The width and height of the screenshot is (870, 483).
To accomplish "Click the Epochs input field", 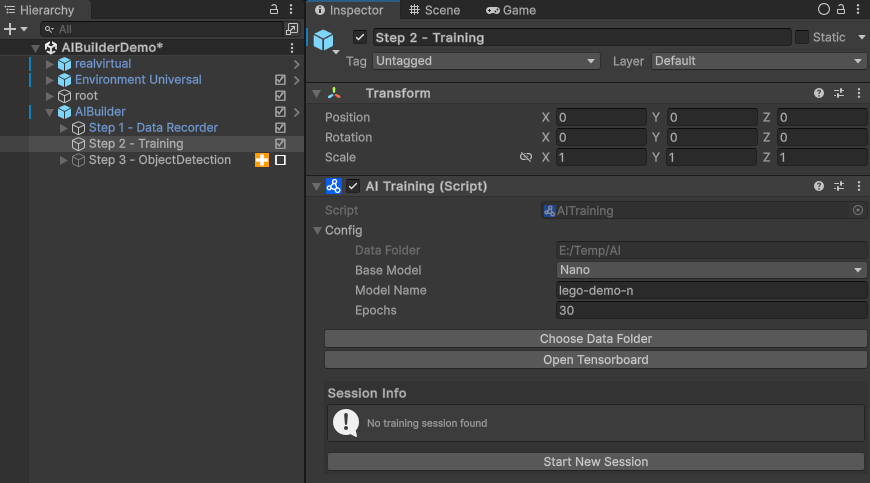I will click(711, 311).
